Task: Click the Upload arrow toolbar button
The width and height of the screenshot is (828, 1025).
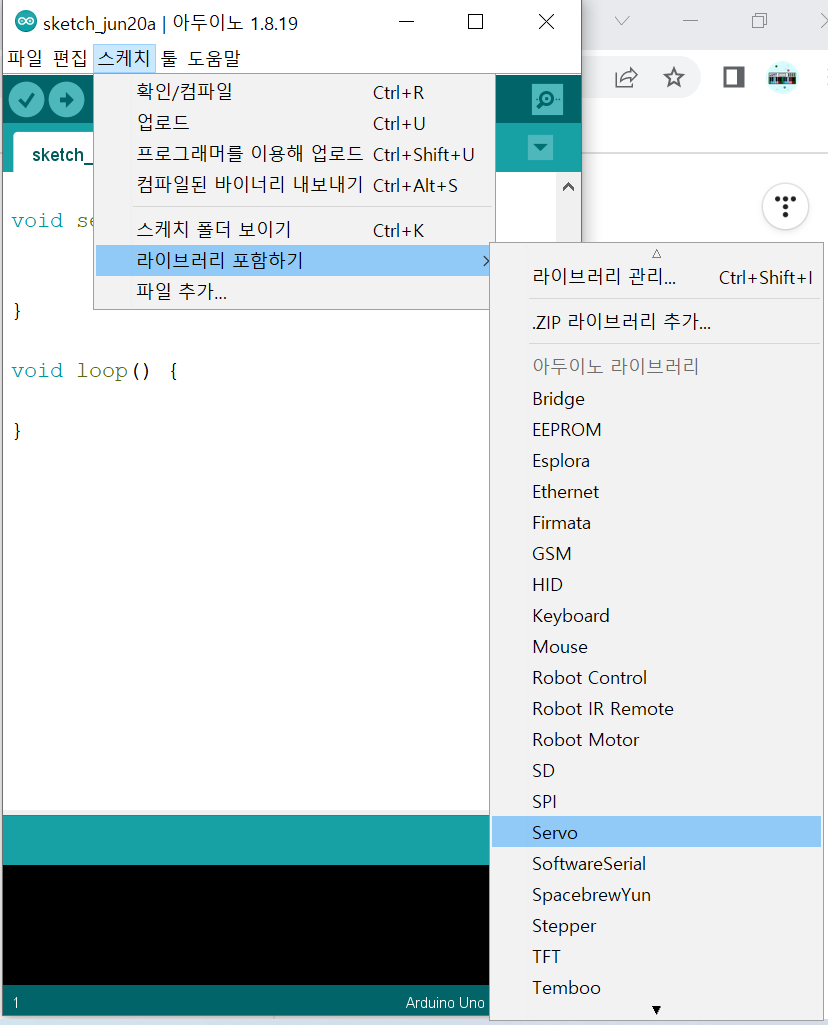Action: tap(67, 100)
